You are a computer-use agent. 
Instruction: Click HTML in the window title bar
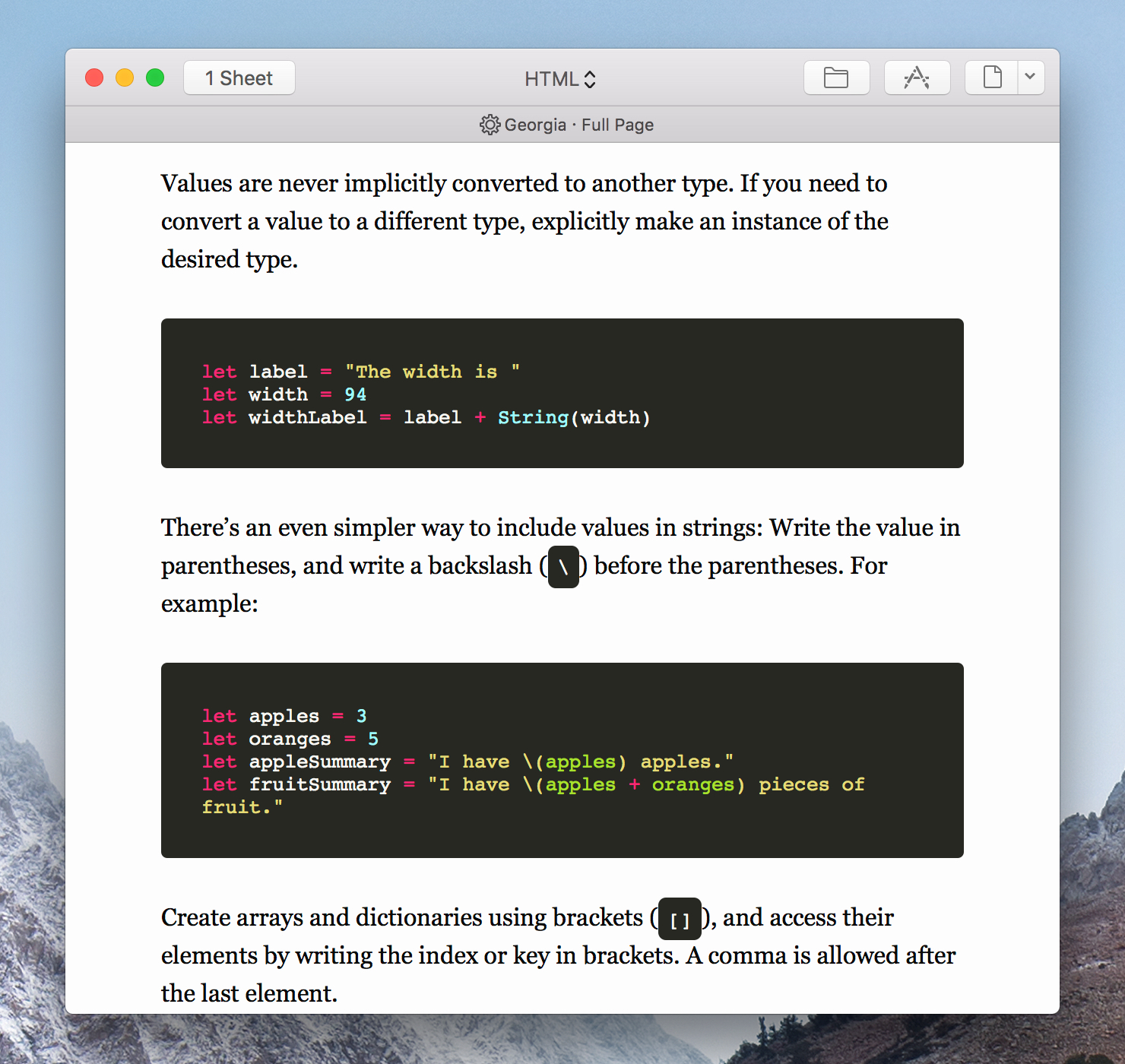(x=551, y=78)
